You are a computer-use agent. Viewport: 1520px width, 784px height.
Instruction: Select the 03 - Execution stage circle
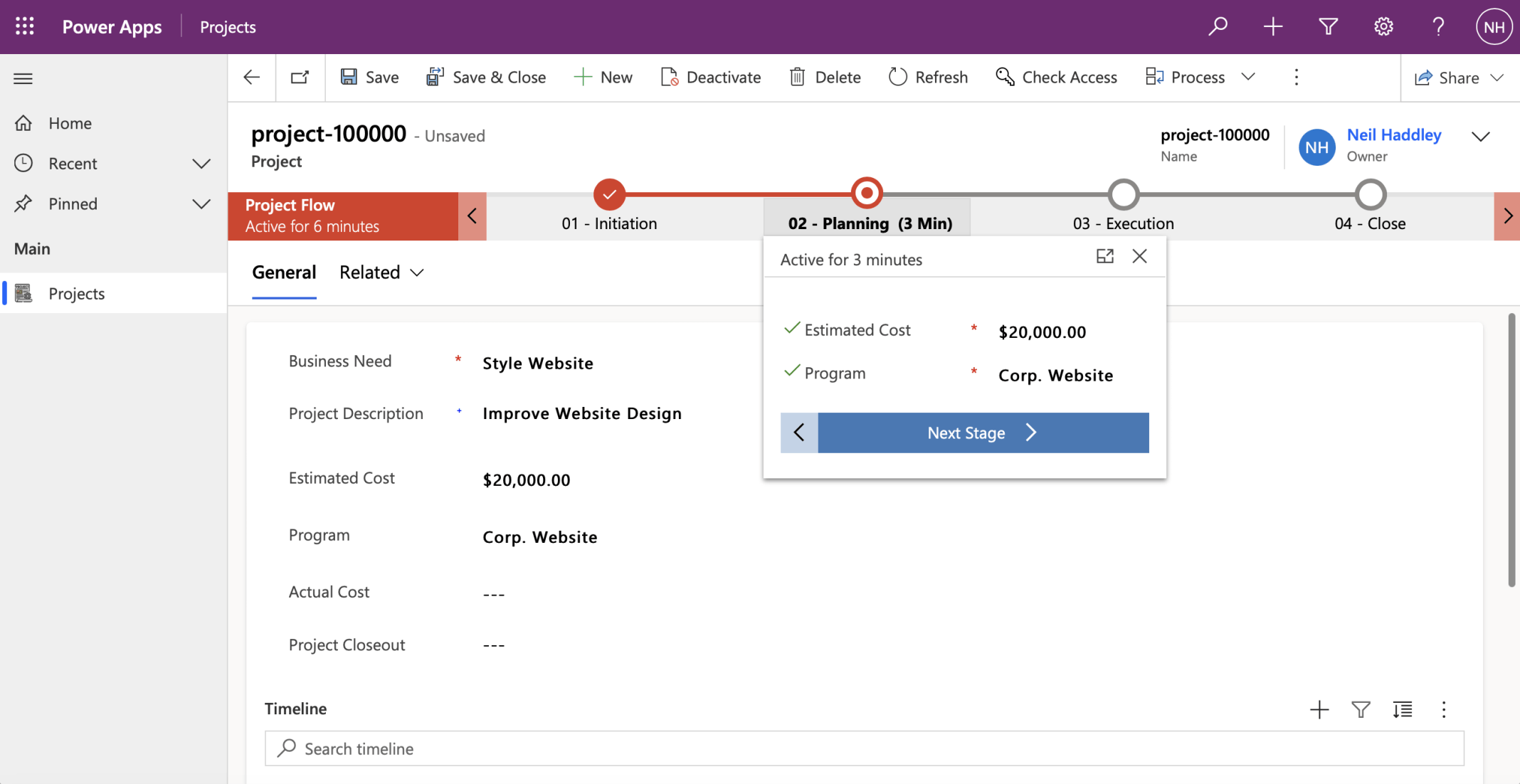coord(1123,194)
